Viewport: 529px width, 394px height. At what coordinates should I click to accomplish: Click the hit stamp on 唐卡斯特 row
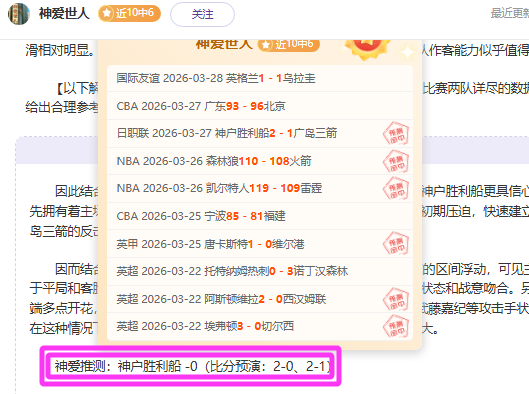tap(396, 244)
